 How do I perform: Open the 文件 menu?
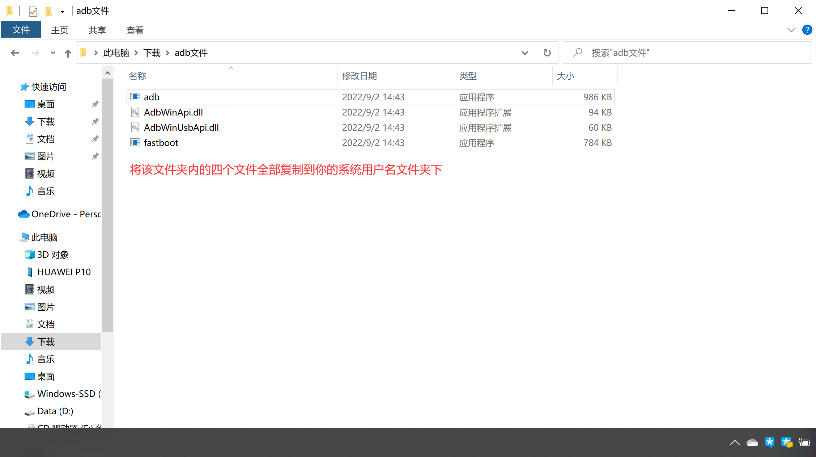[21, 30]
